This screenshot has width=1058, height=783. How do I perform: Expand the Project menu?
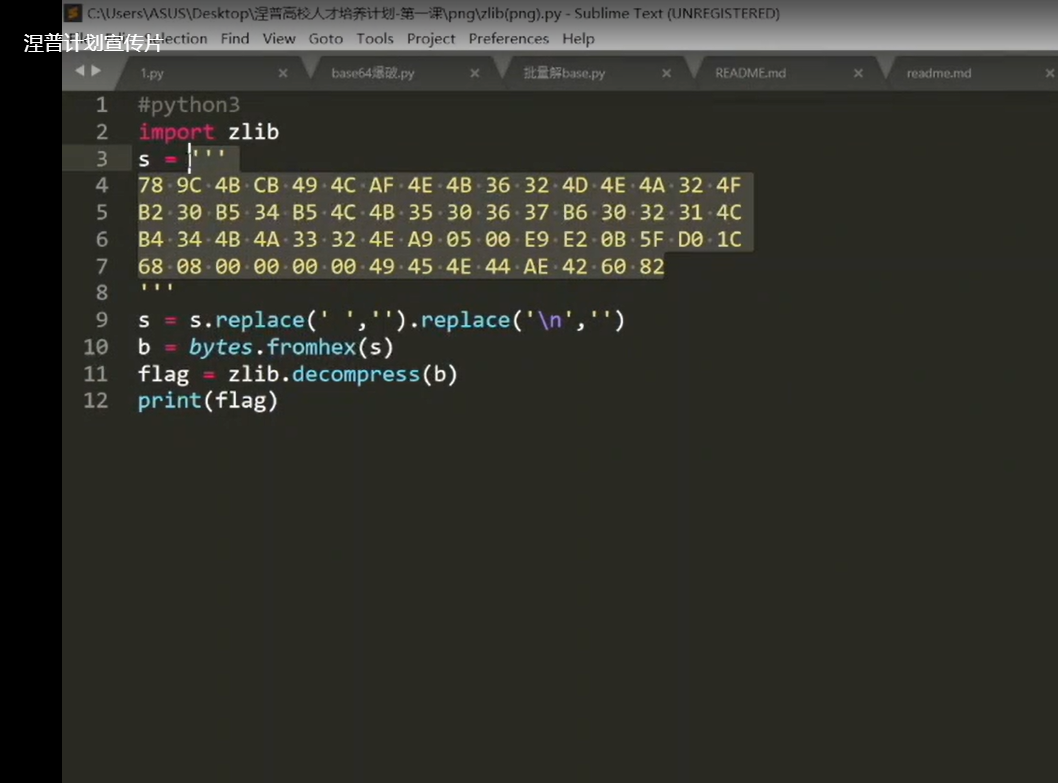point(431,39)
